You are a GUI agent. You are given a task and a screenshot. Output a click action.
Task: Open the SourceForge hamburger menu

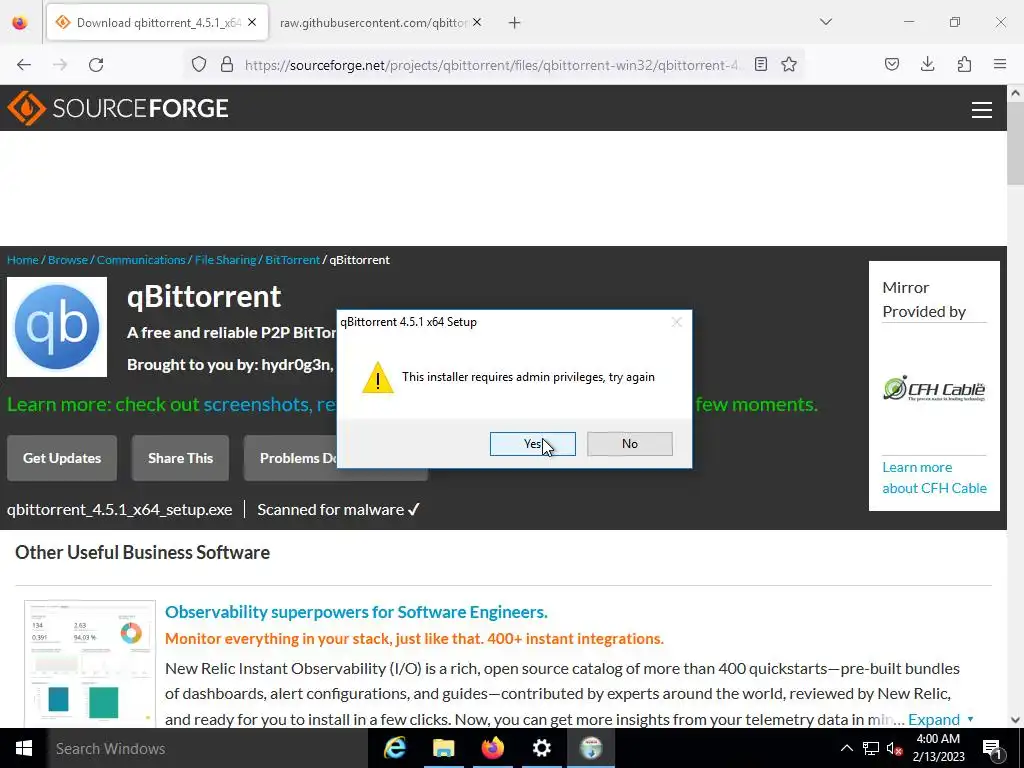(982, 110)
